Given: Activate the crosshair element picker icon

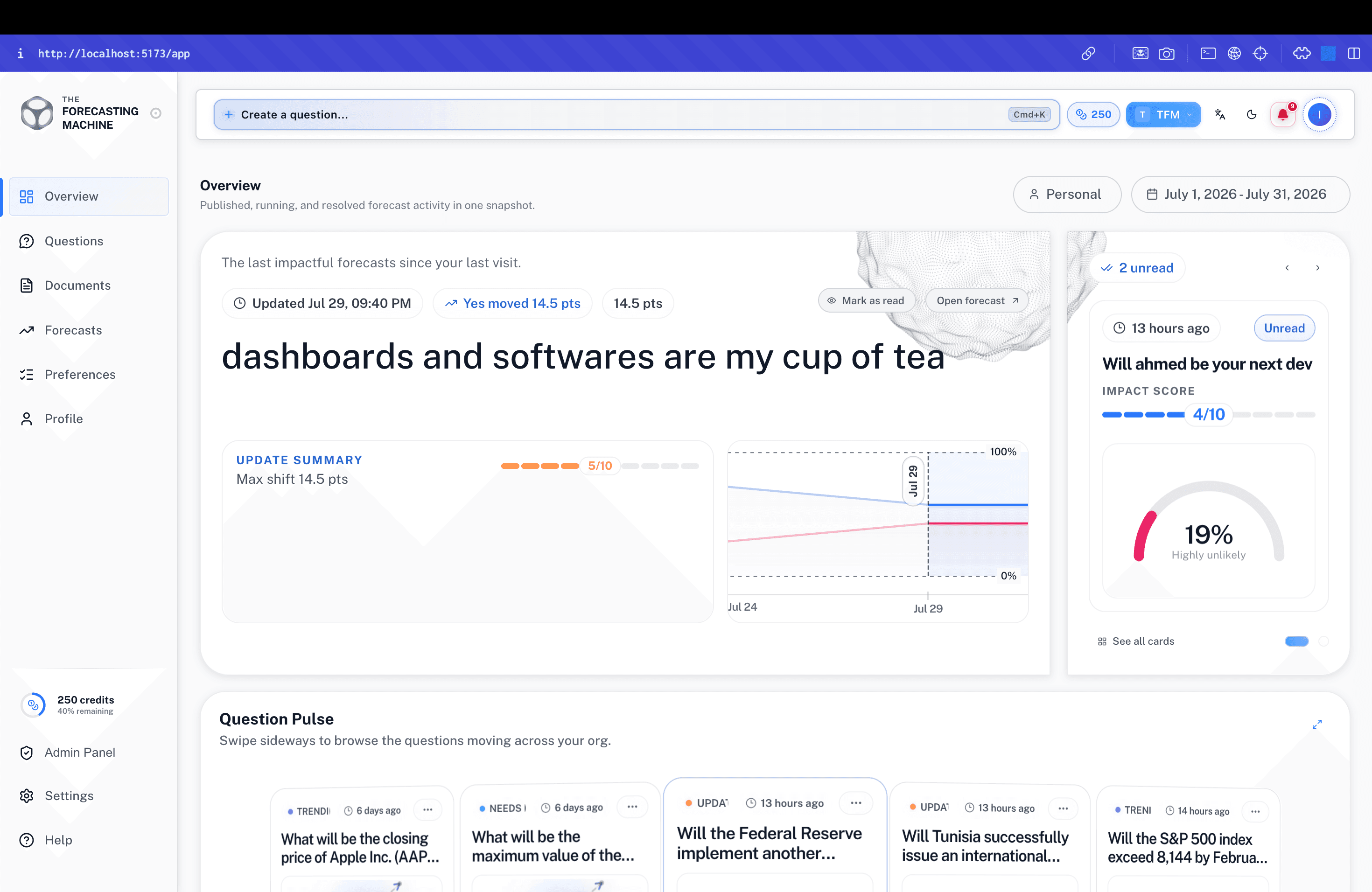Looking at the screenshot, I should (x=1260, y=54).
